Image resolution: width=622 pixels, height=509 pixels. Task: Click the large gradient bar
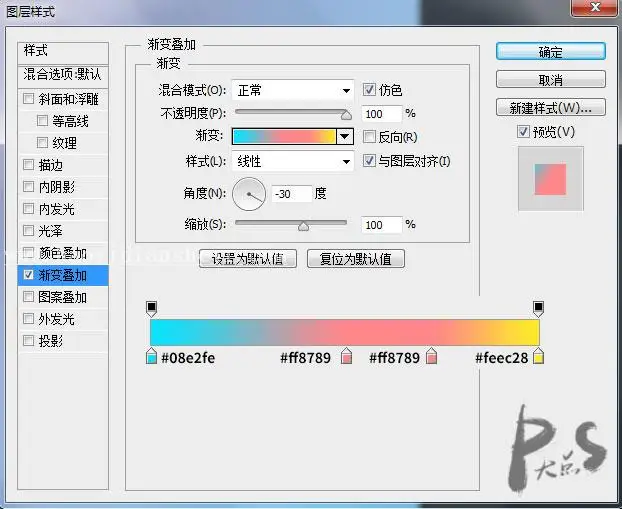[x=345, y=332]
